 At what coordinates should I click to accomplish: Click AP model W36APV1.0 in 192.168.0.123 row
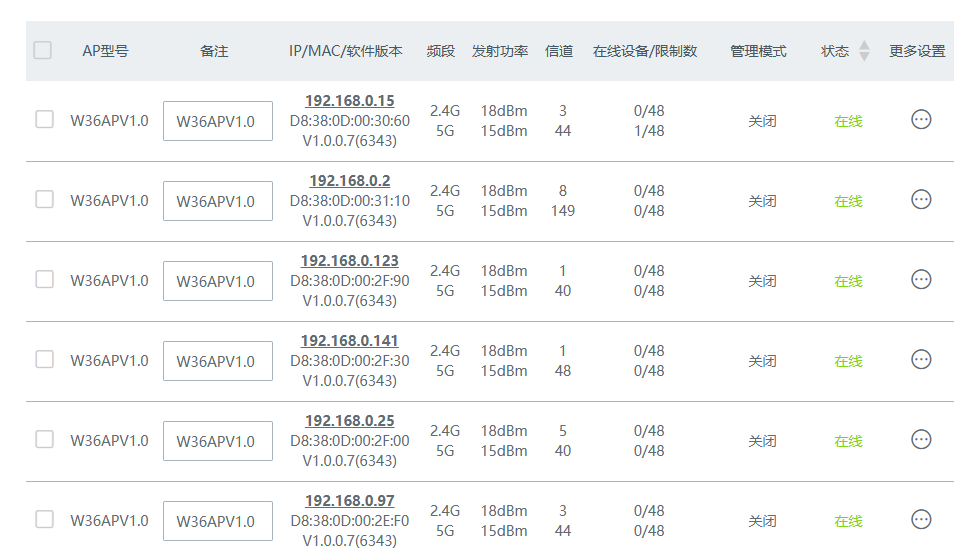pos(109,281)
